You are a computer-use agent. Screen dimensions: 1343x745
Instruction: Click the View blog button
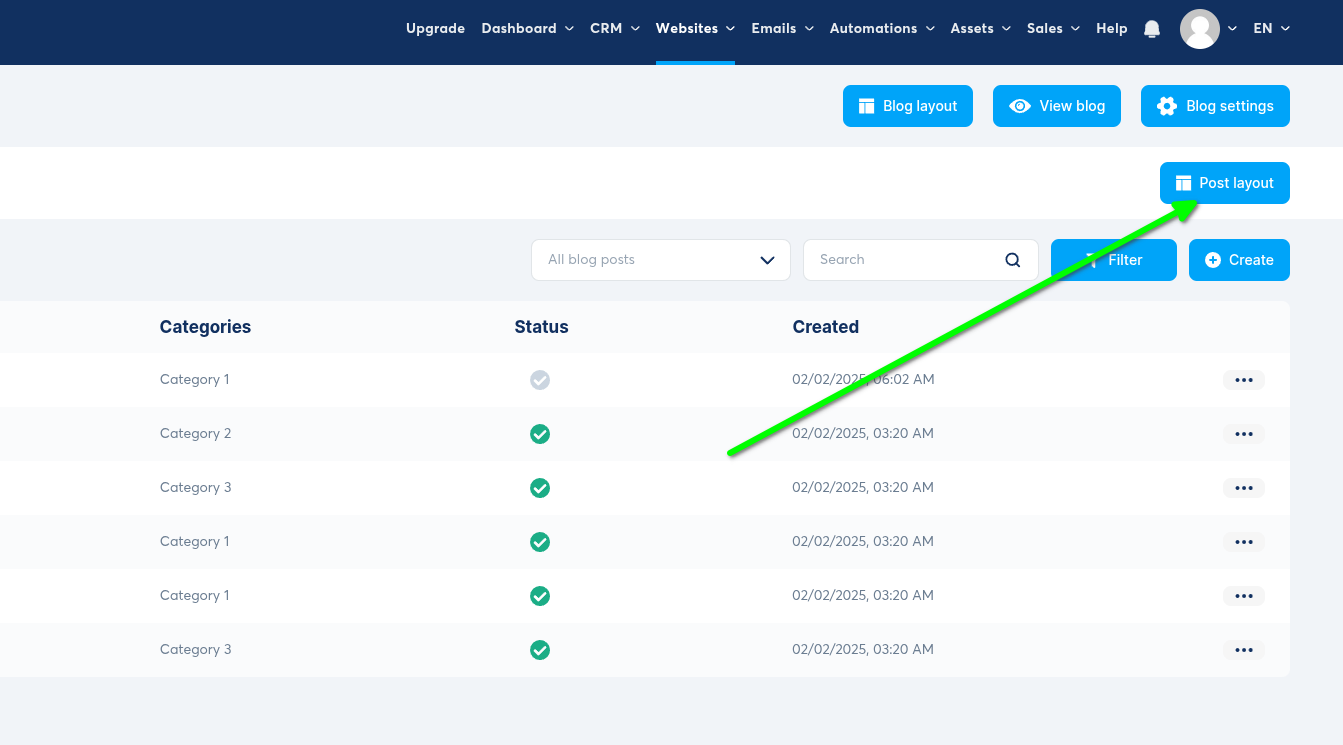(x=1057, y=106)
